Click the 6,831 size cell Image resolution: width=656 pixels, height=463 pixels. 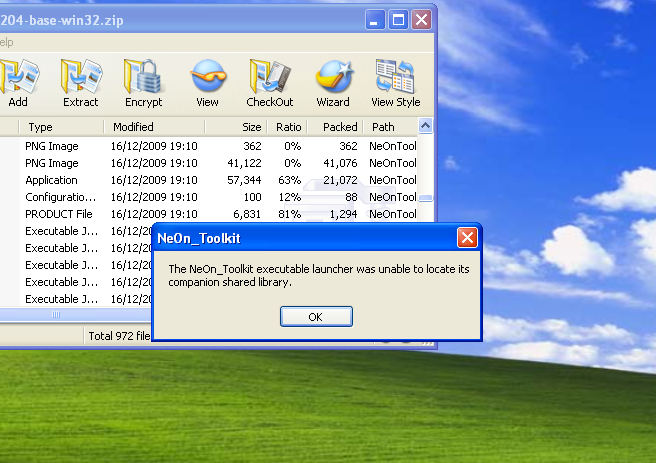point(247,215)
